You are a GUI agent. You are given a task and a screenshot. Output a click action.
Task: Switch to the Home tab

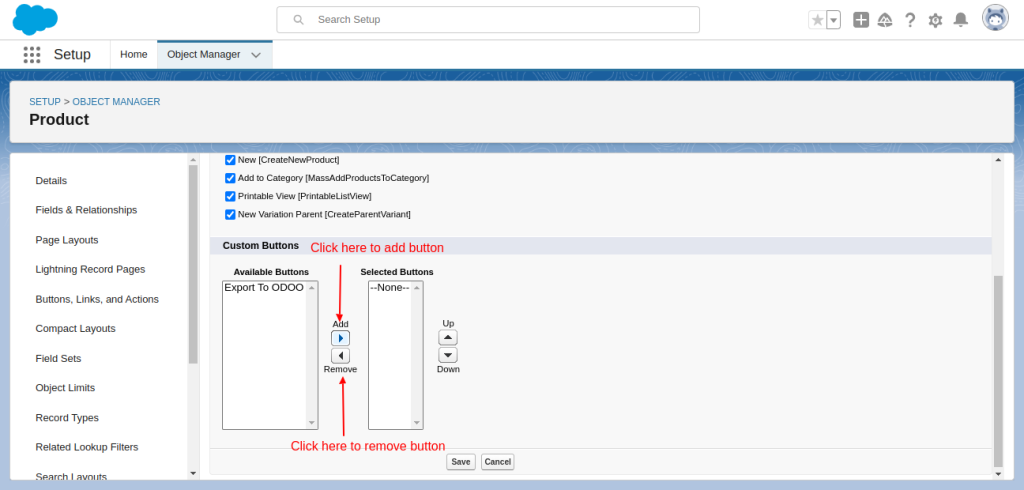[134, 55]
